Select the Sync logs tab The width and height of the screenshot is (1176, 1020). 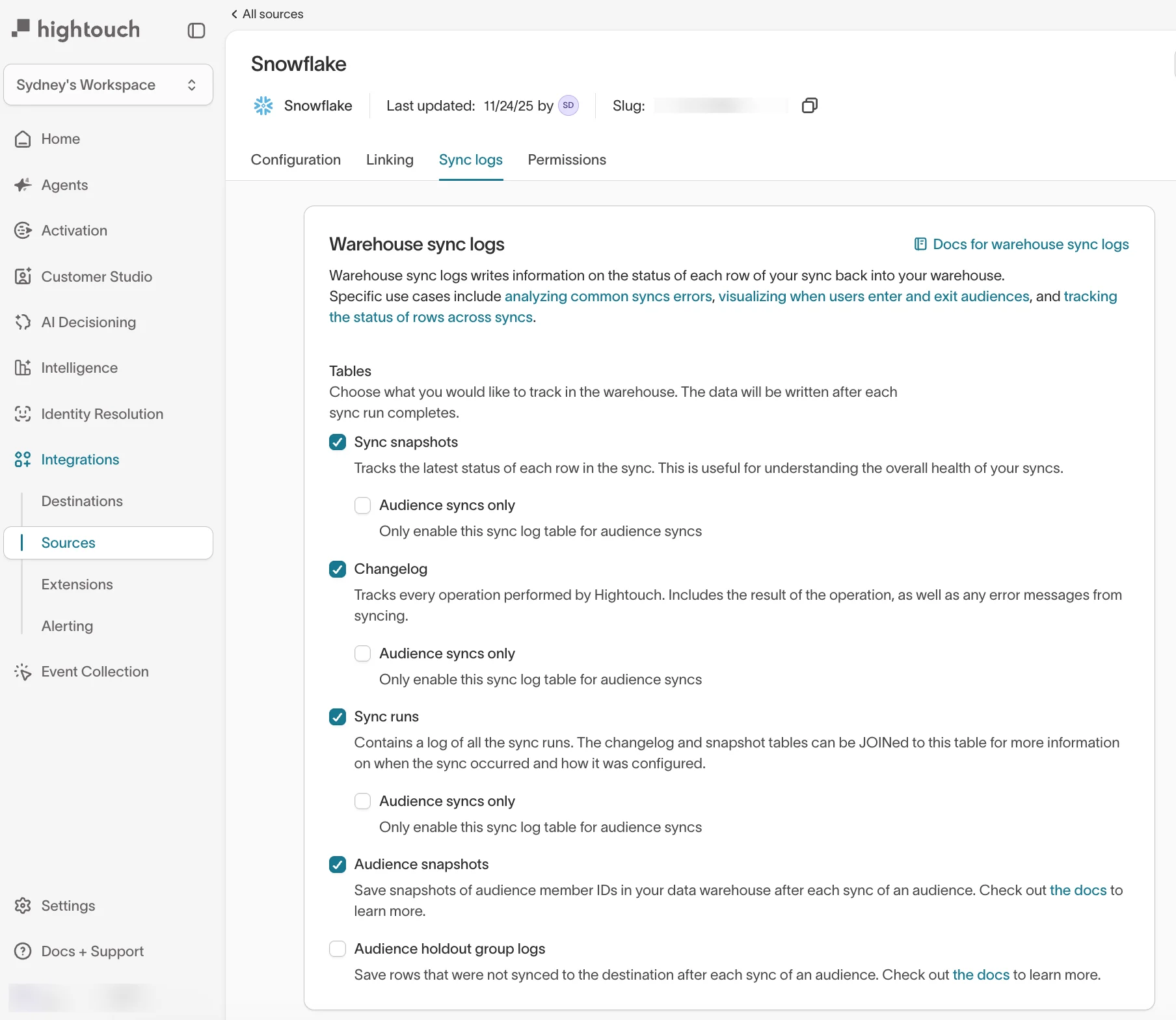coord(471,160)
